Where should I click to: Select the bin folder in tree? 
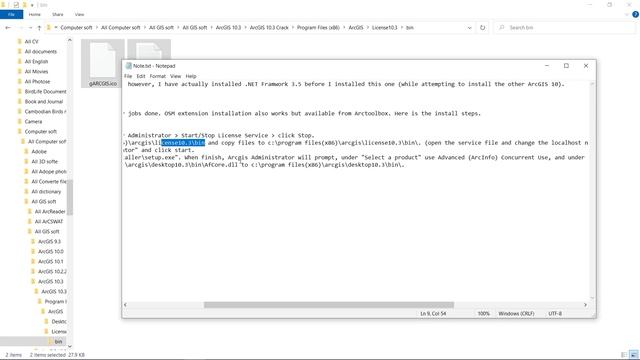pyautogui.click(x=58, y=341)
